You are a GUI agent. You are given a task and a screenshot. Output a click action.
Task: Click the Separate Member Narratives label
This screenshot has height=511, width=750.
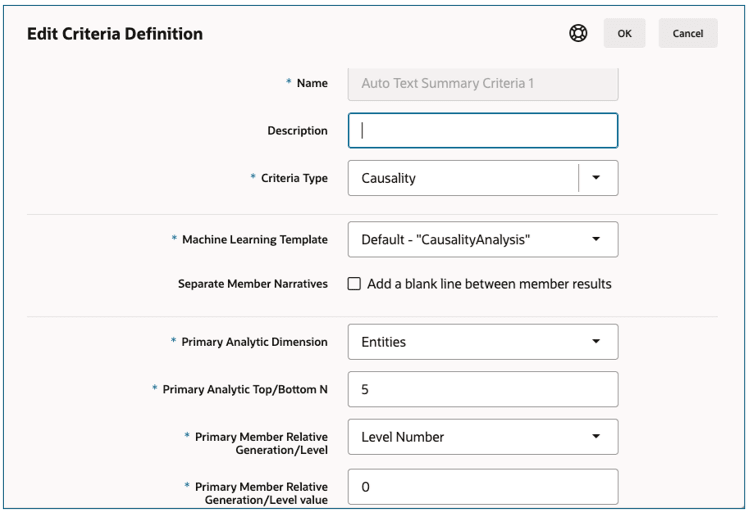click(253, 284)
